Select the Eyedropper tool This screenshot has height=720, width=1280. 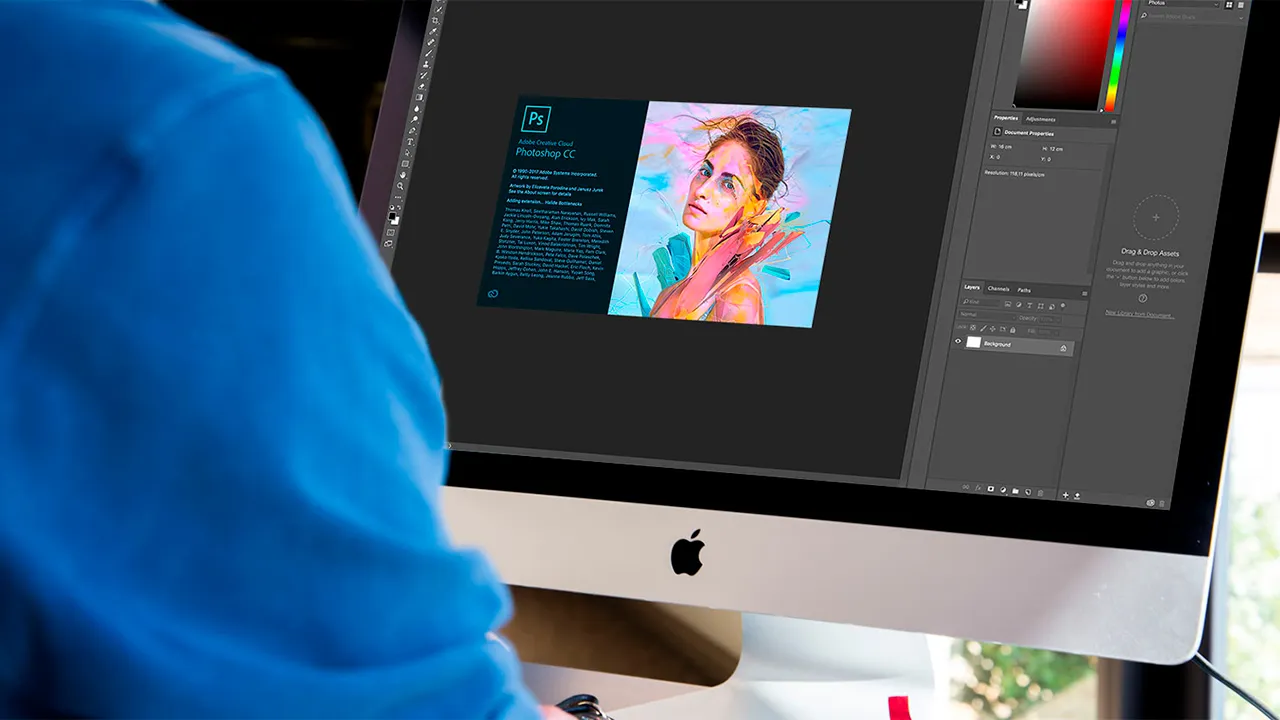433,31
